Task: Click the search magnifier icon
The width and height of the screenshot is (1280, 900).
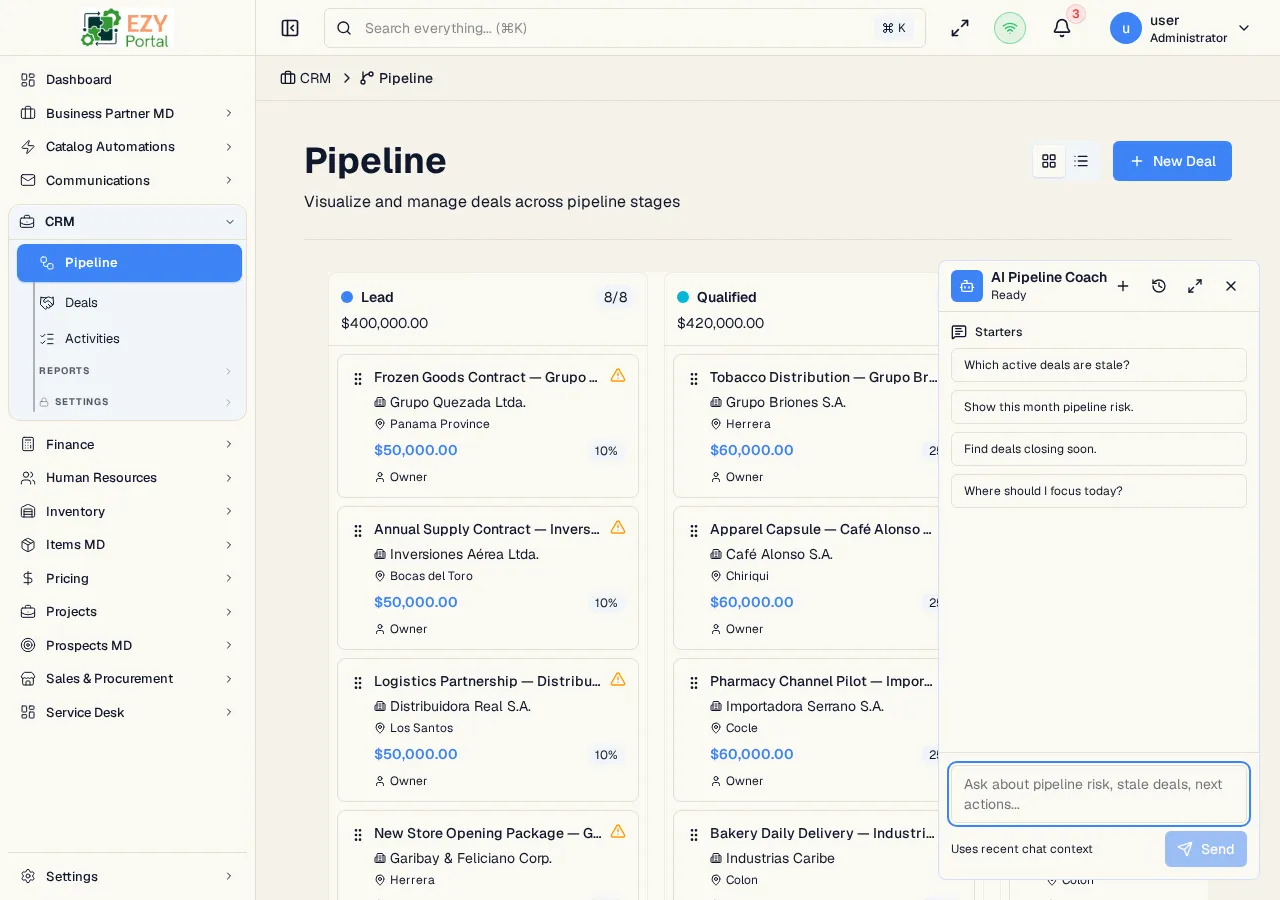Action: tap(344, 28)
